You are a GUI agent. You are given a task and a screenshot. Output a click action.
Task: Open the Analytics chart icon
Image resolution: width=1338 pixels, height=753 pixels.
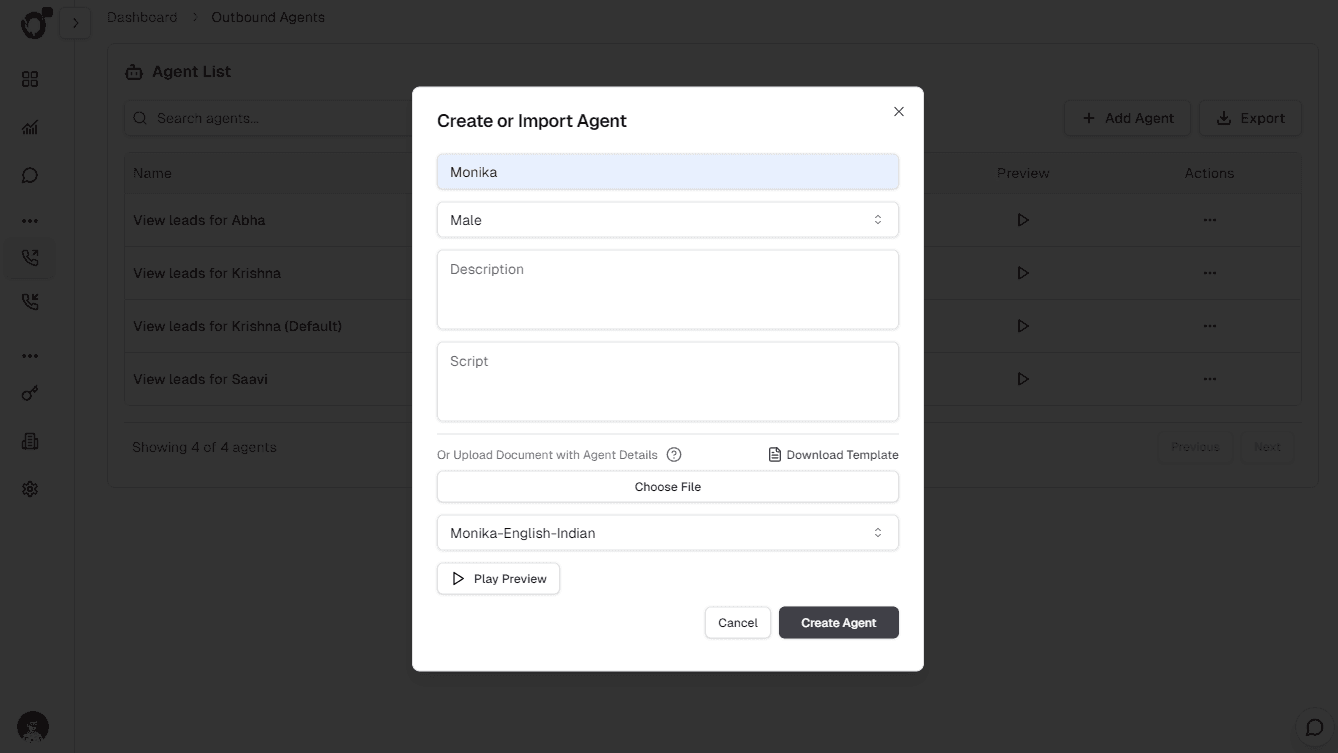(x=29, y=127)
